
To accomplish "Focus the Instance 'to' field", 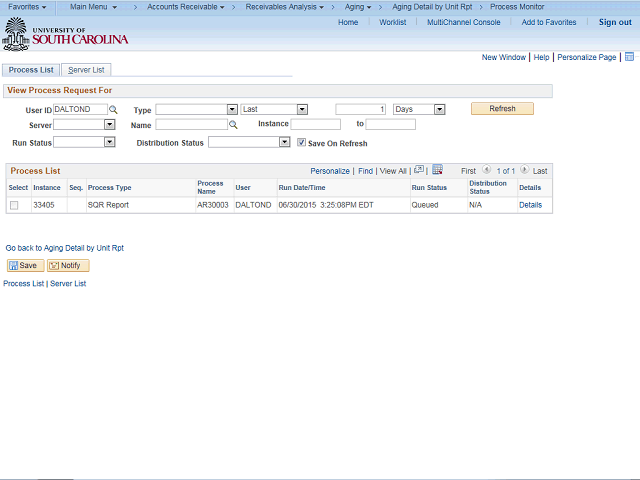I will click(x=391, y=124).
